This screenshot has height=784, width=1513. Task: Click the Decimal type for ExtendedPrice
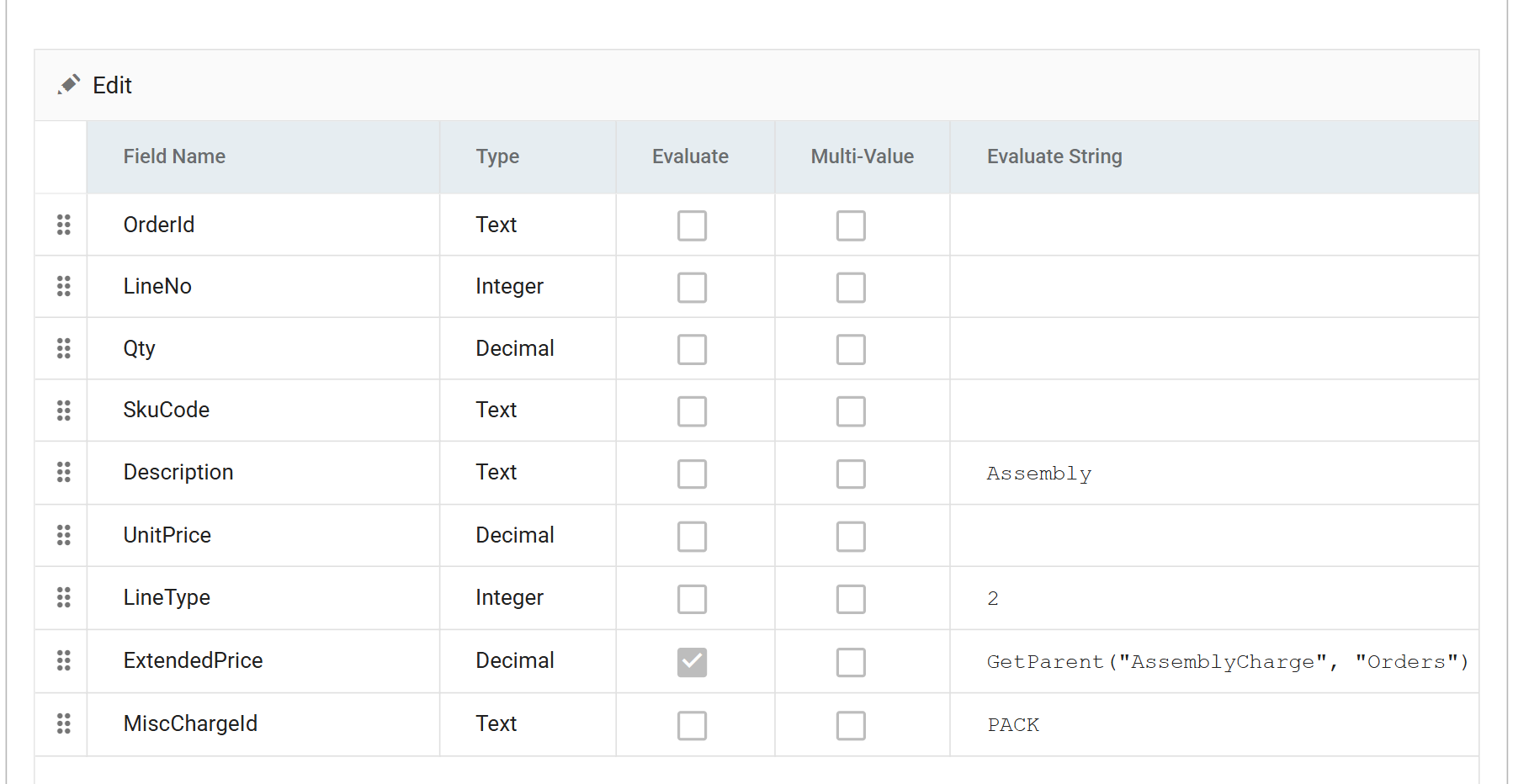tap(515, 660)
